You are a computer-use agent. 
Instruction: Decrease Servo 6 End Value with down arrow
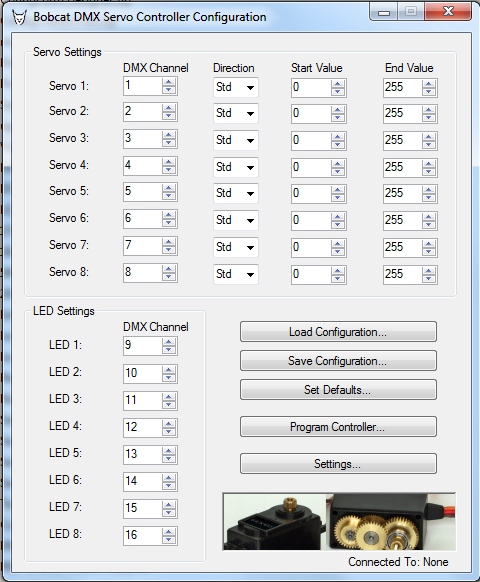coord(429,225)
